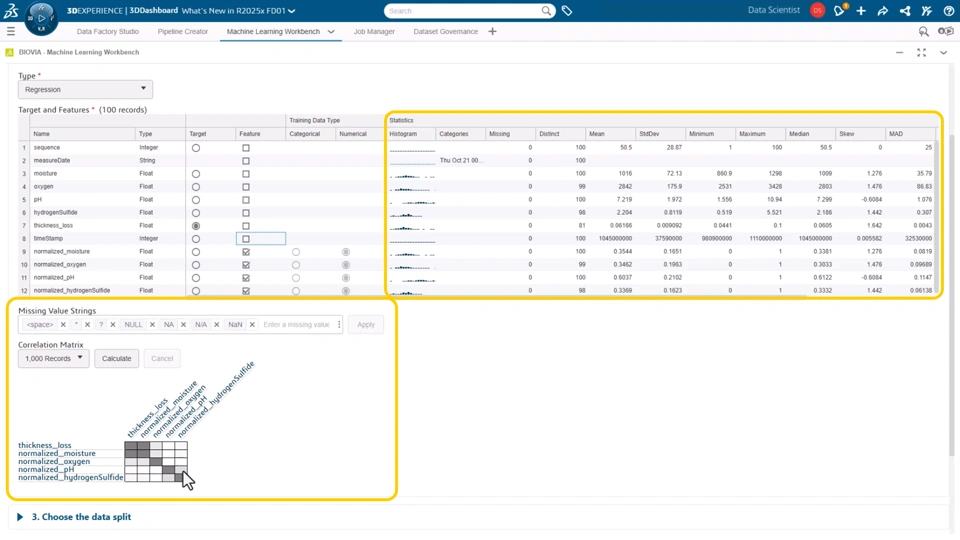Open missing value options kebab menu
Image resolution: width=960 pixels, height=540 pixels.
click(339, 324)
